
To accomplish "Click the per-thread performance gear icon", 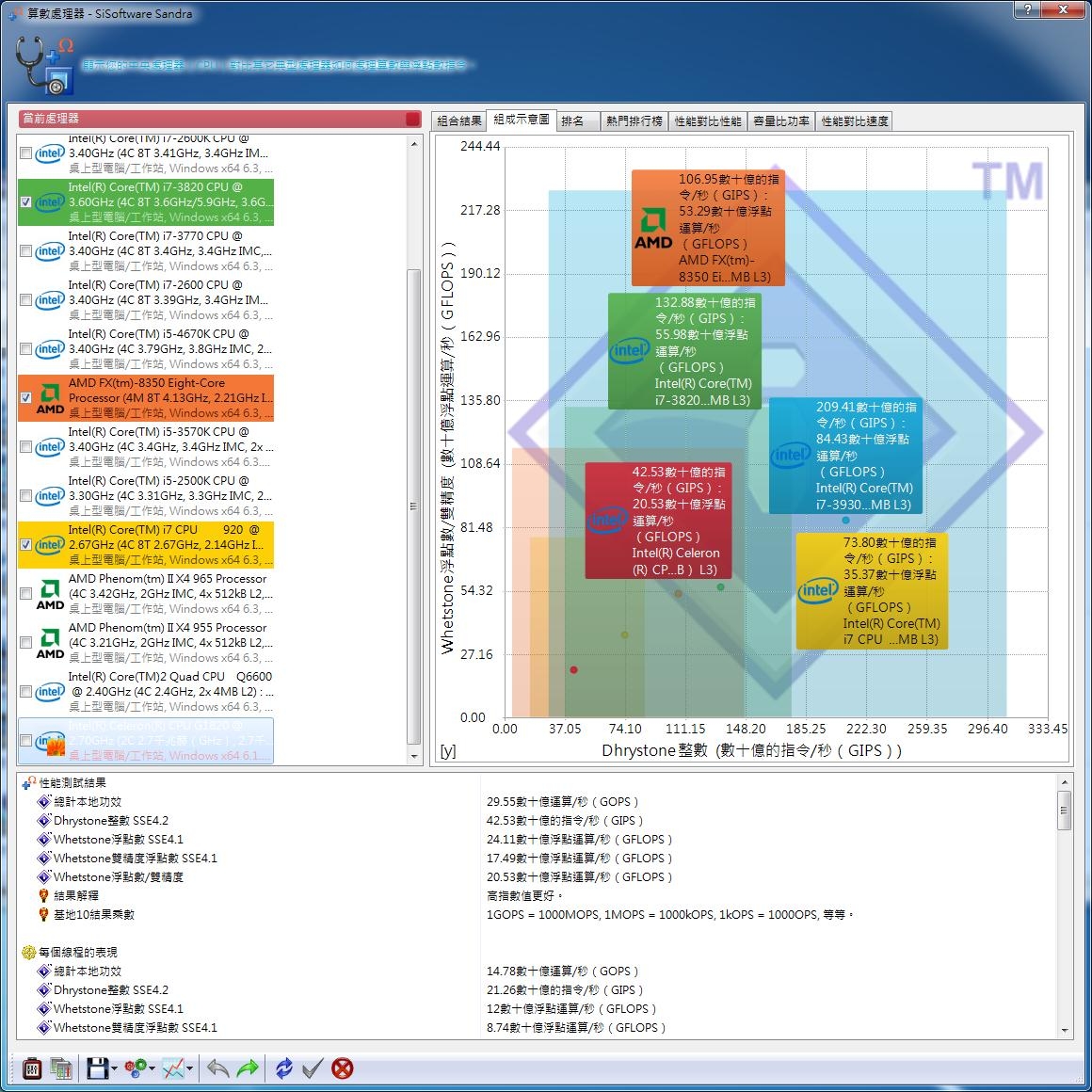I will 28,952.
